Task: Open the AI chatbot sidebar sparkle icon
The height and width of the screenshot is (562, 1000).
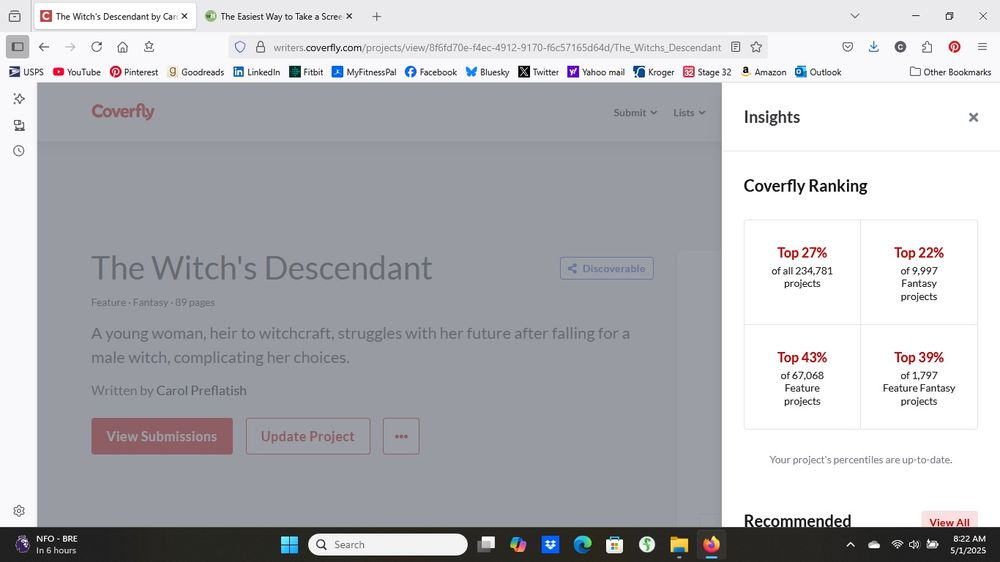Action: click(x=19, y=98)
